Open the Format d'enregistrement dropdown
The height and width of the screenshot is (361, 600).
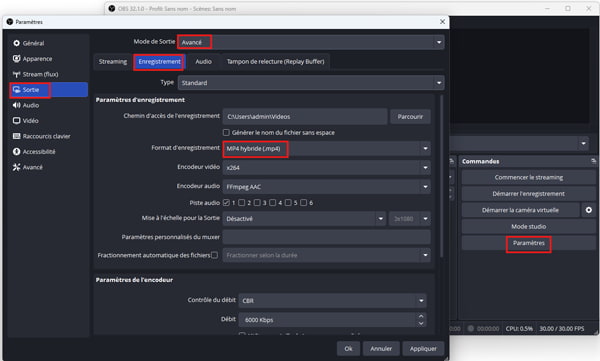pyautogui.click(x=326, y=149)
